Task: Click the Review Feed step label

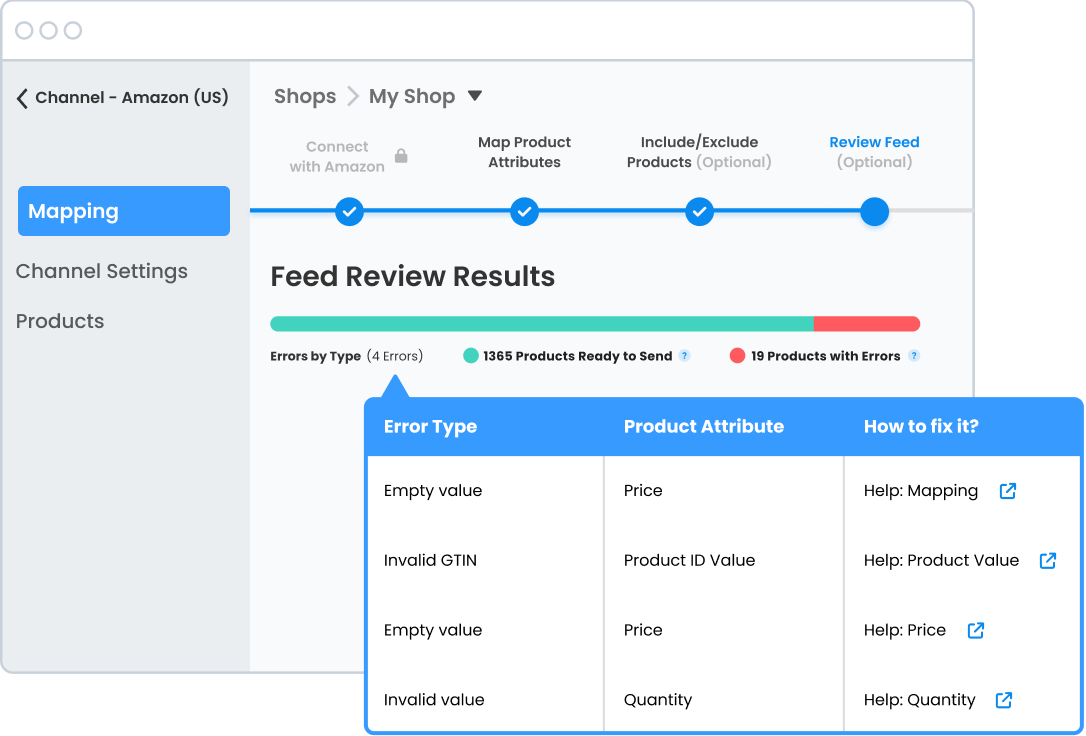Action: [x=874, y=142]
